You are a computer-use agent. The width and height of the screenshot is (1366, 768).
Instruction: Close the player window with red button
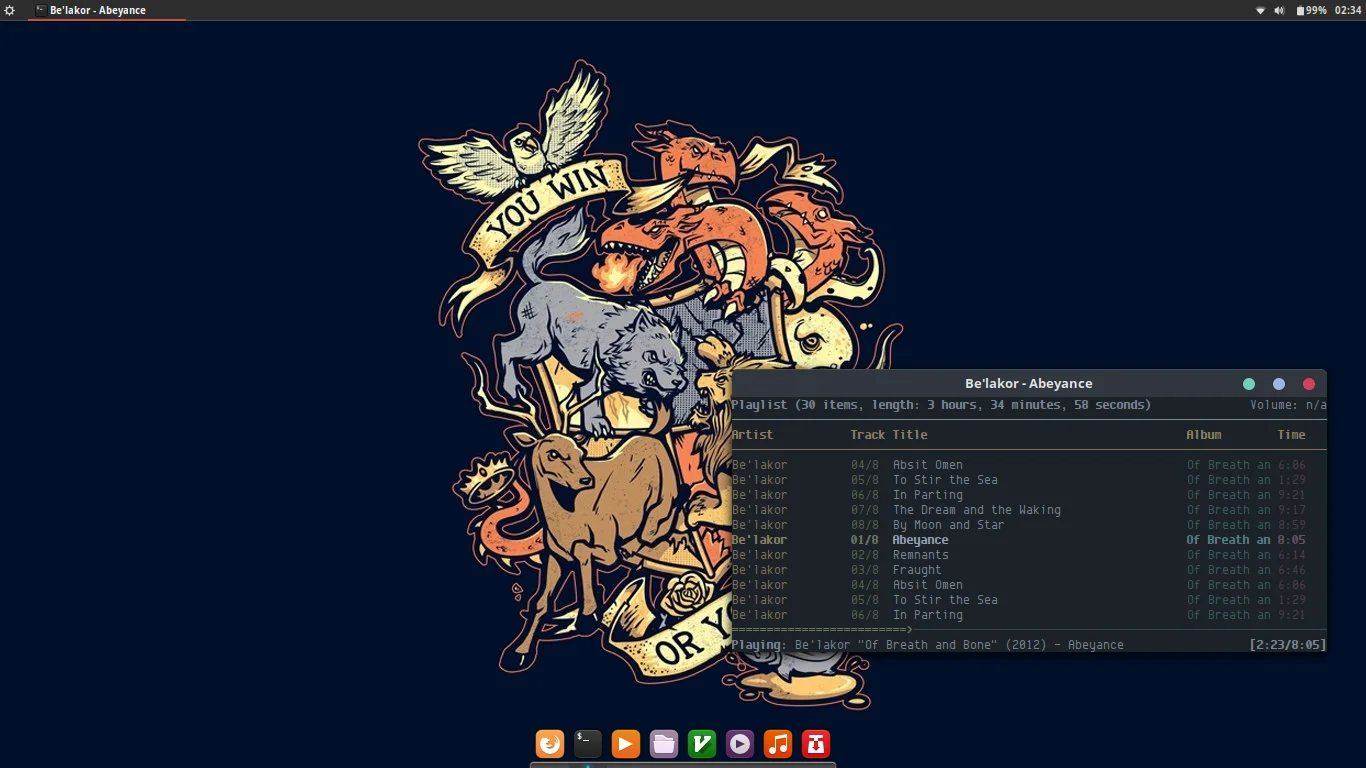point(1309,384)
